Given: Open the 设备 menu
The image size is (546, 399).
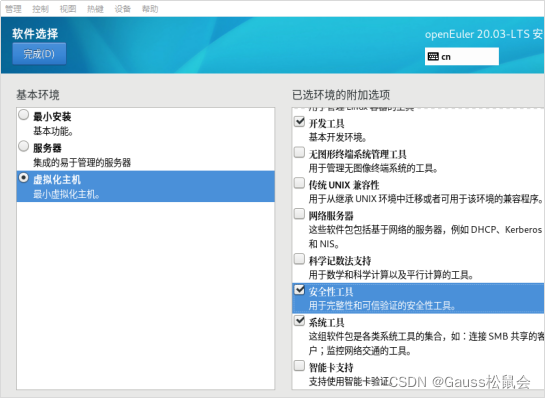Looking at the screenshot, I should (x=123, y=9).
